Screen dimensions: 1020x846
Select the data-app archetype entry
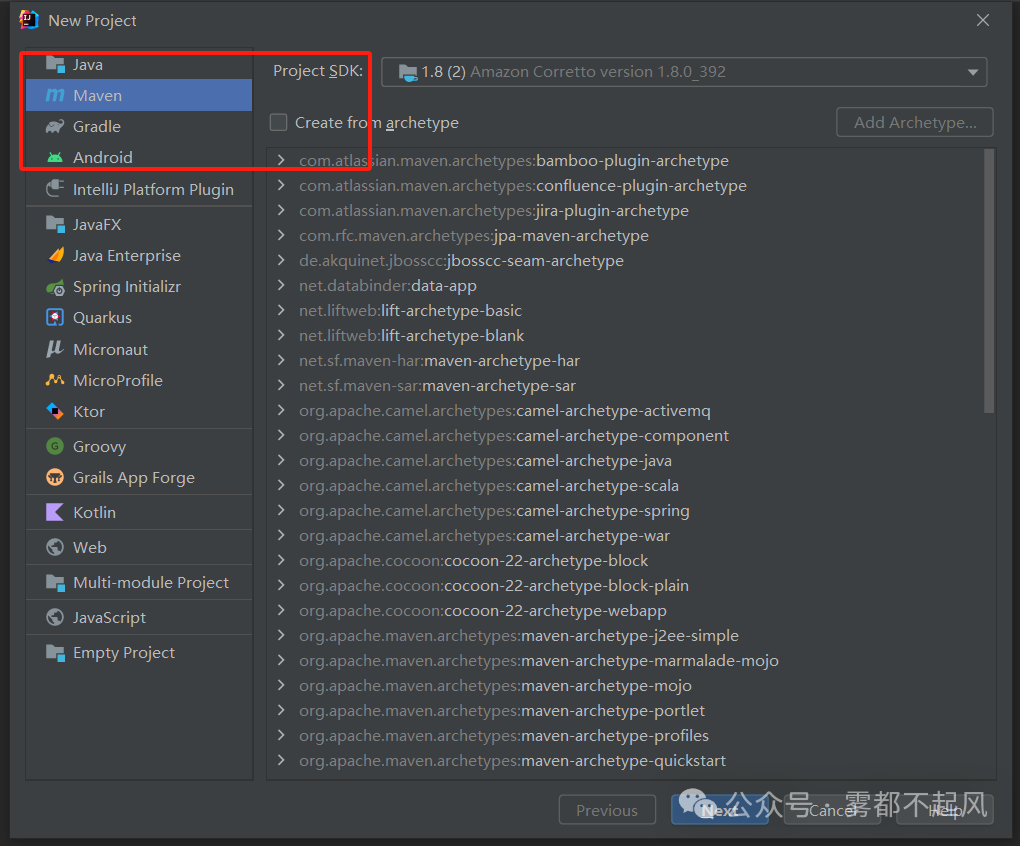tap(387, 285)
